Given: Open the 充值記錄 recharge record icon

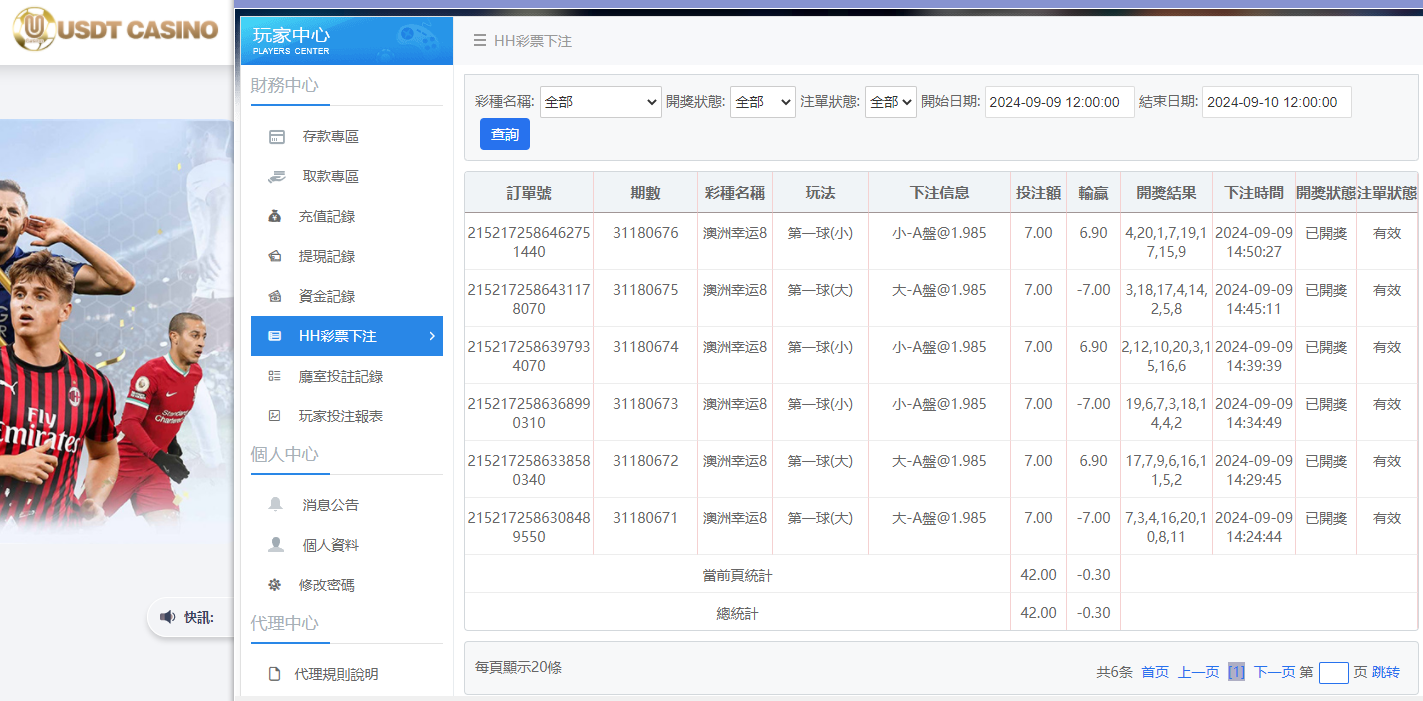Looking at the screenshot, I should click(x=275, y=215).
